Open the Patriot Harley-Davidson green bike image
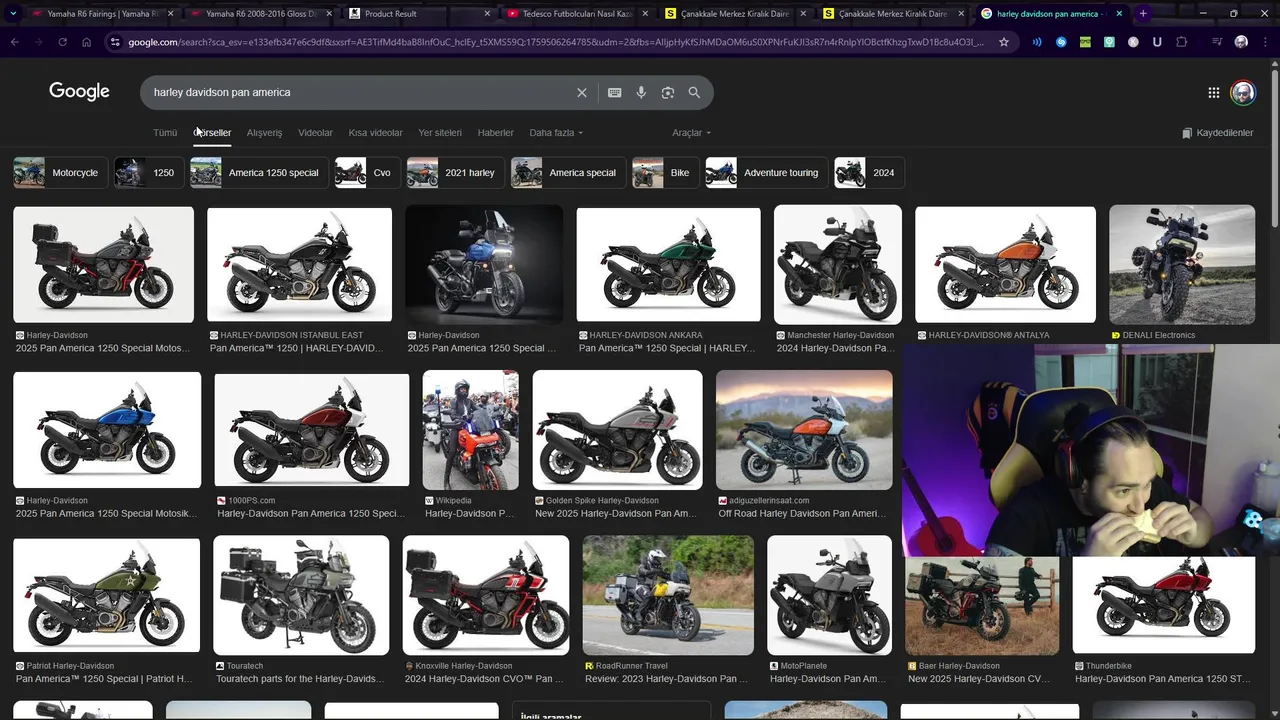The width and height of the screenshot is (1280, 720). pos(107,596)
